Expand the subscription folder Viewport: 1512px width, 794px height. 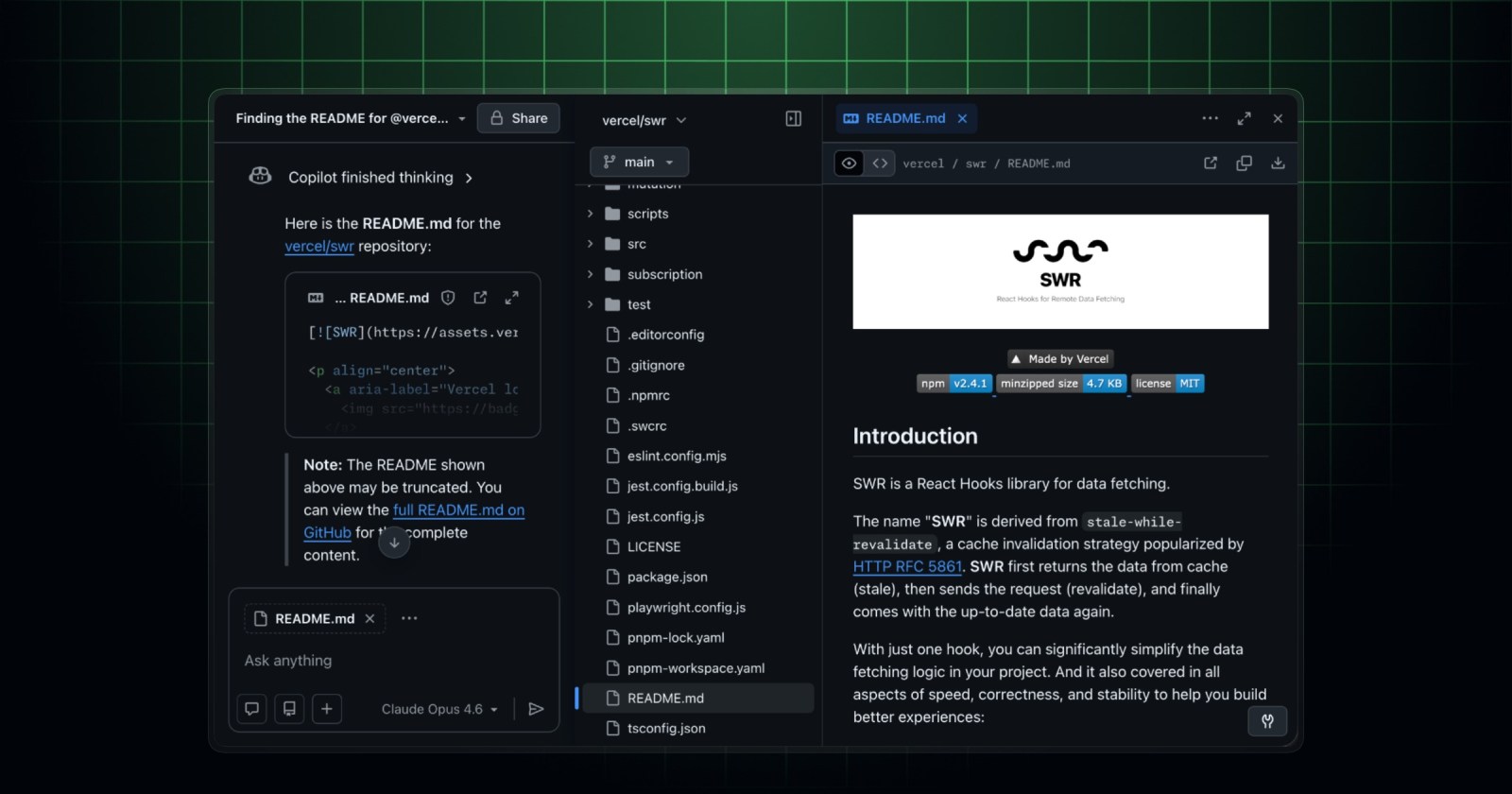590,274
